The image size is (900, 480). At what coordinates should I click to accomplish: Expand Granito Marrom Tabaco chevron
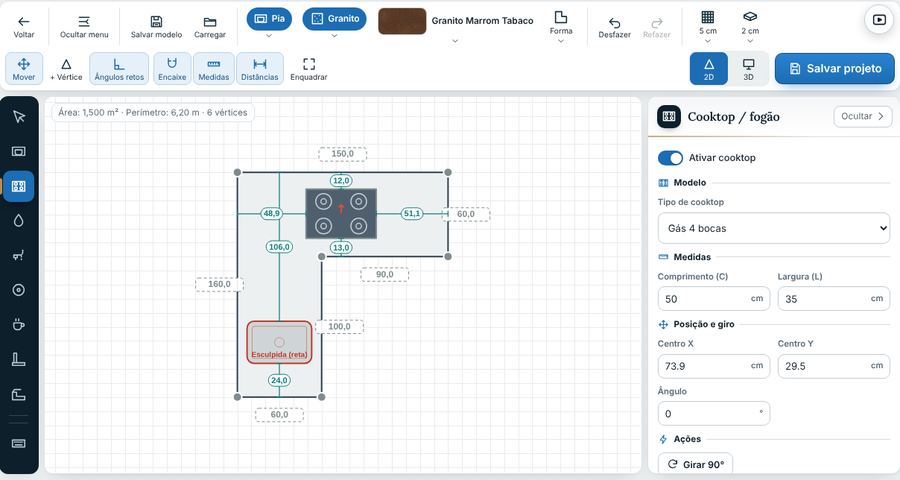click(x=455, y=41)
